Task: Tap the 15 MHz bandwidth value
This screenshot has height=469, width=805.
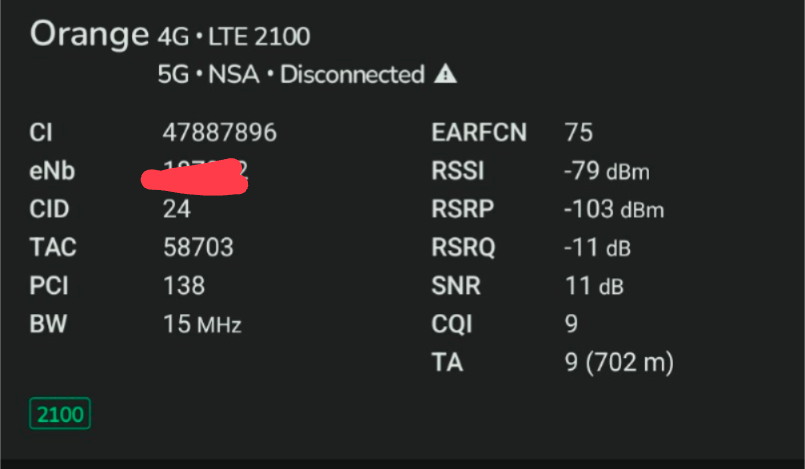Action: coord(202,325)
